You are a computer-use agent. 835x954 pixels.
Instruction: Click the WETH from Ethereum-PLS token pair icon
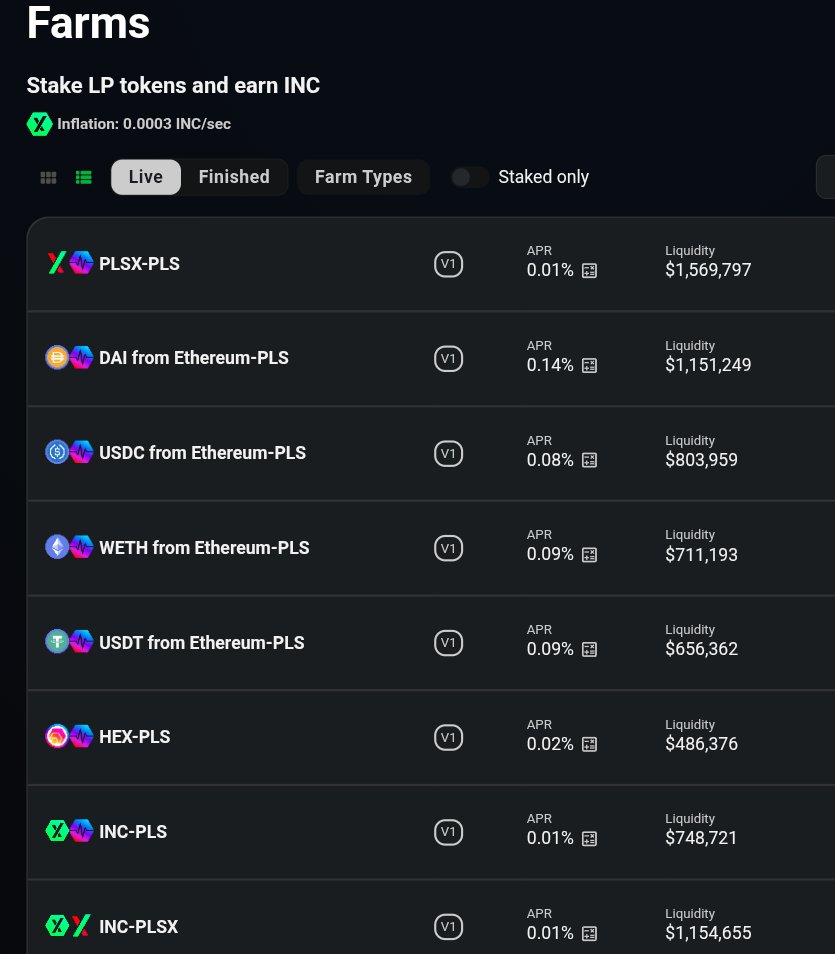[x=69, y=548]
